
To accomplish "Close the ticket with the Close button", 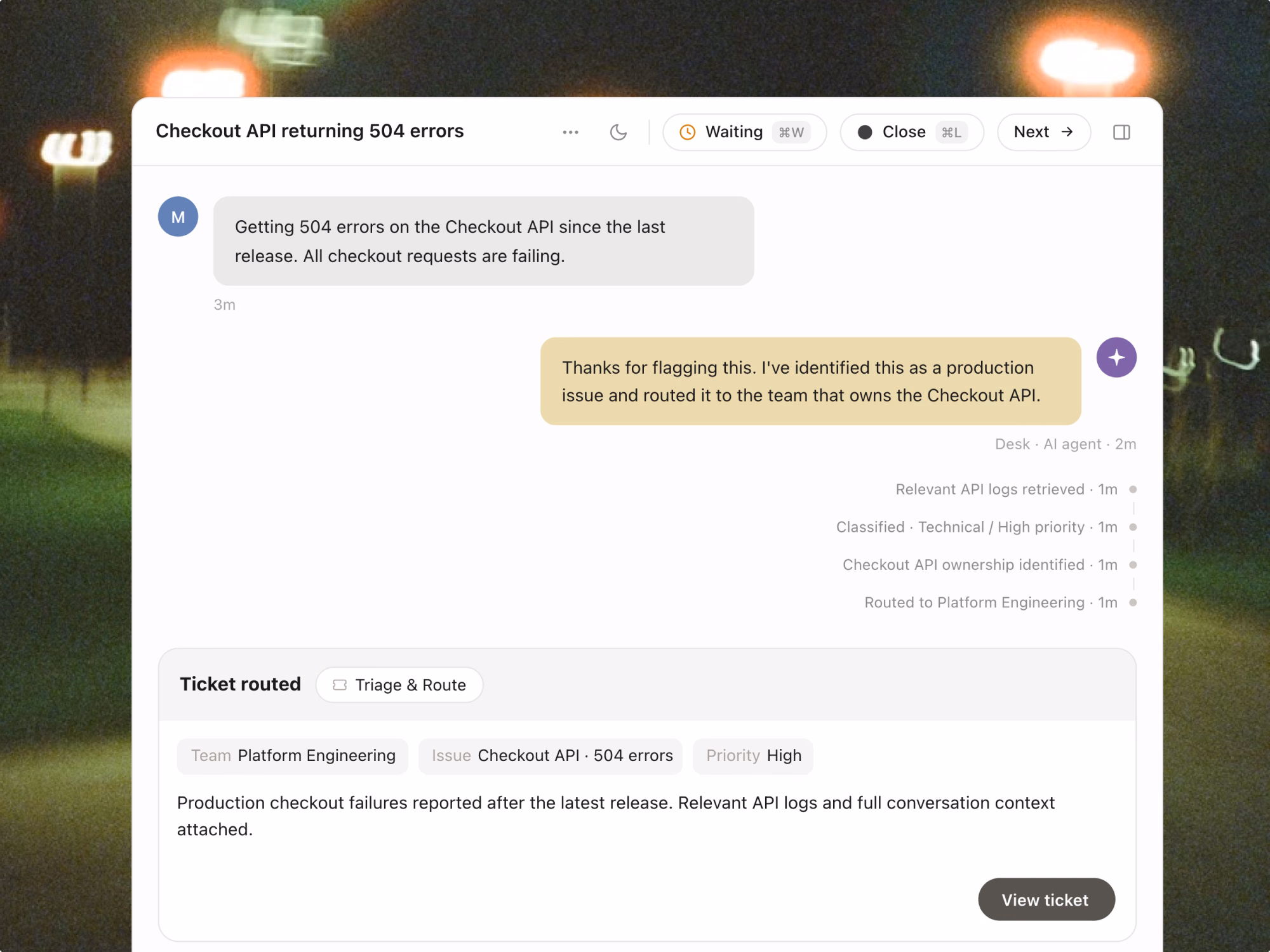I will point(911,132).
